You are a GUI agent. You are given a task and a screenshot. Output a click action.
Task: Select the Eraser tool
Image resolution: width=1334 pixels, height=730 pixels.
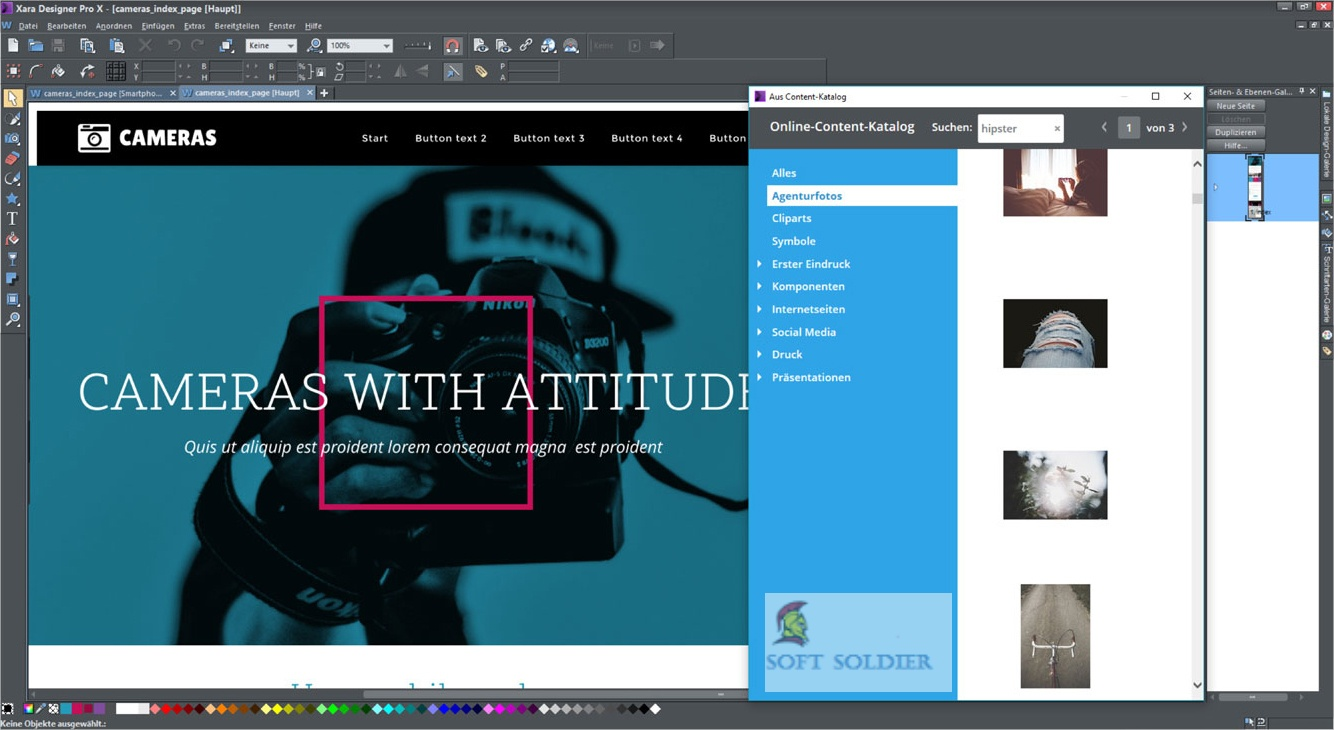coord(12,159)
